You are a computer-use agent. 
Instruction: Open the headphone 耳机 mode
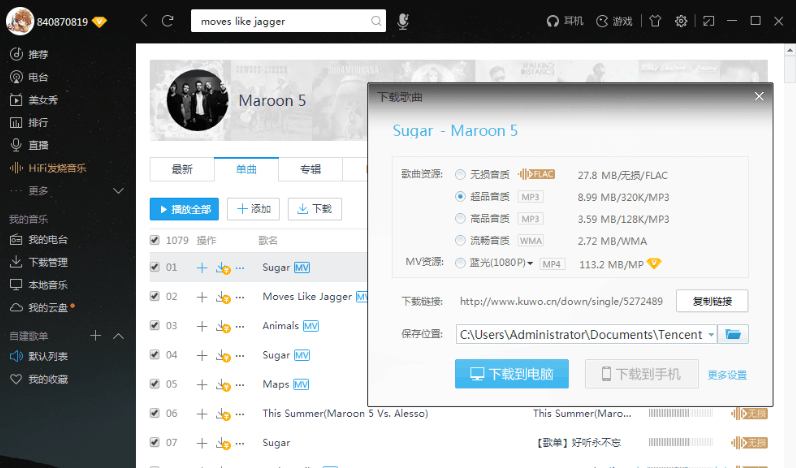tap(565, 21)
